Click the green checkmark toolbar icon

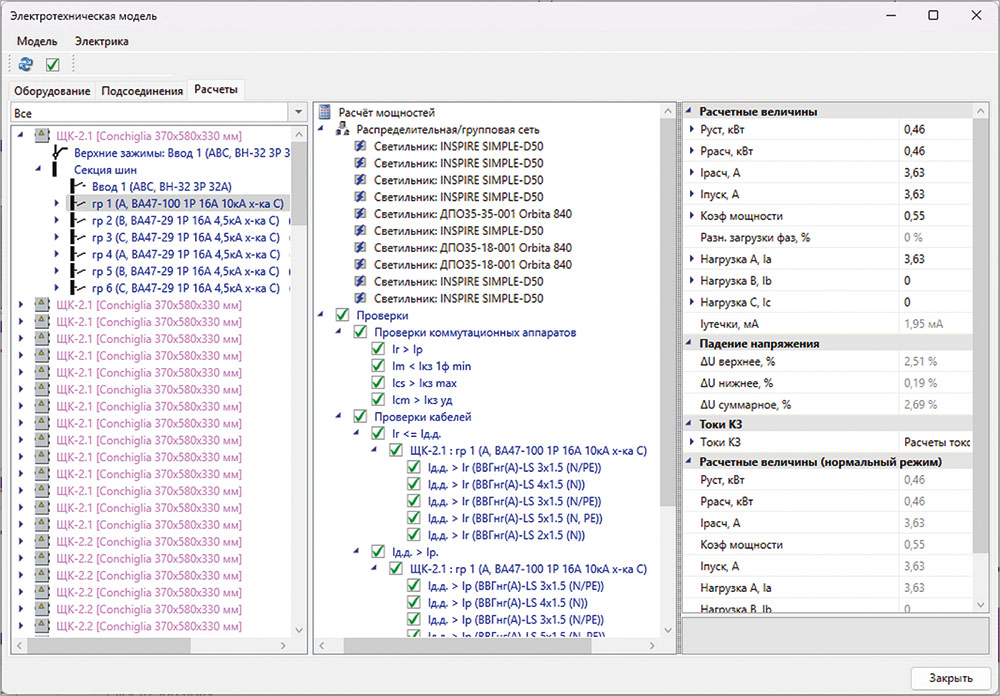click(x=53, y=65)
